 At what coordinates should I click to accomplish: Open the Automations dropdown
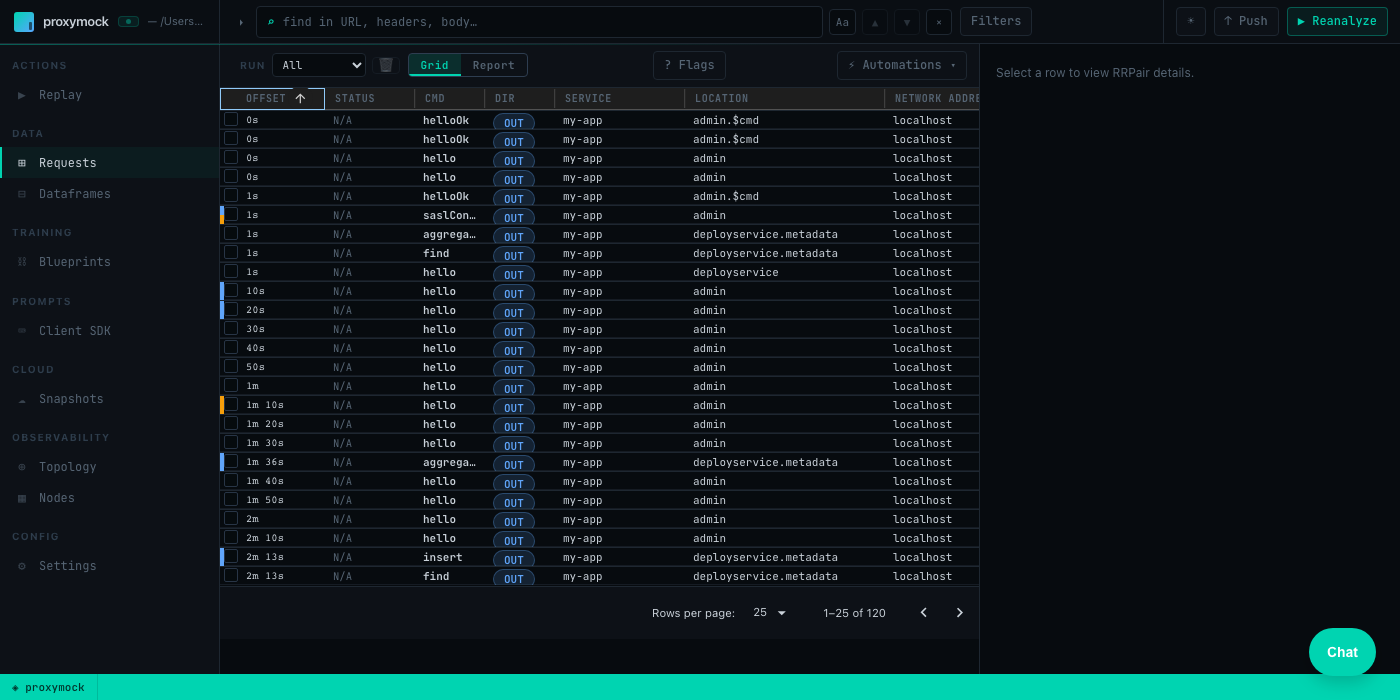(x=902, y=65)
